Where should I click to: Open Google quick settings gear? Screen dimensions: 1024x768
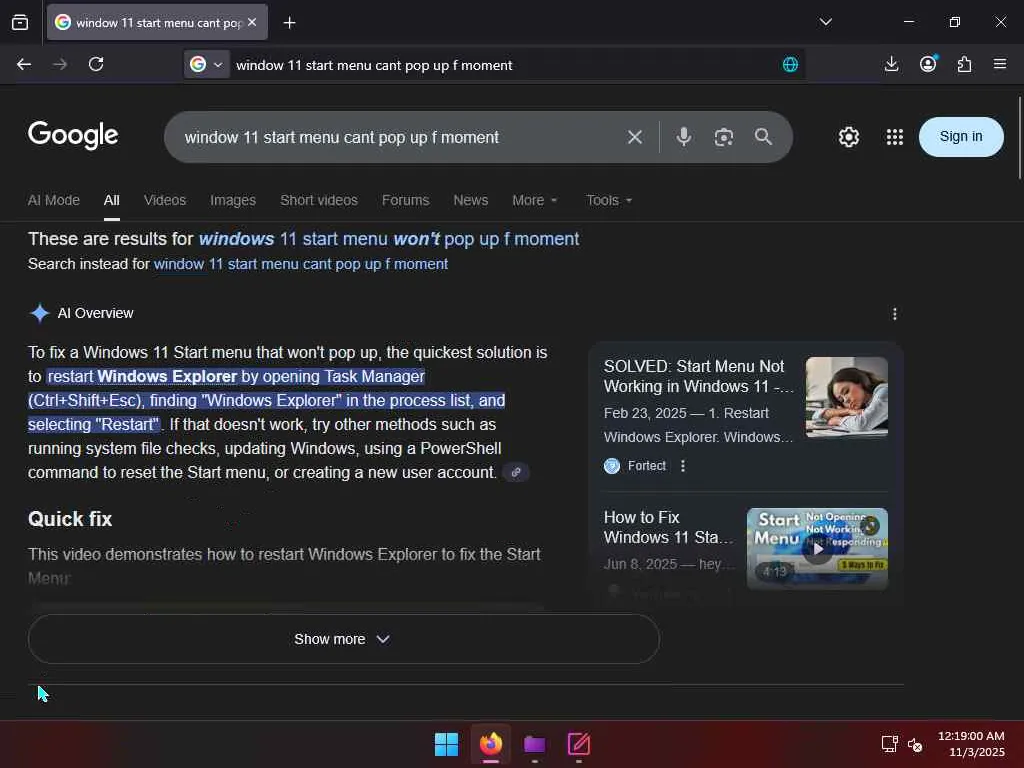pos(849,137)
